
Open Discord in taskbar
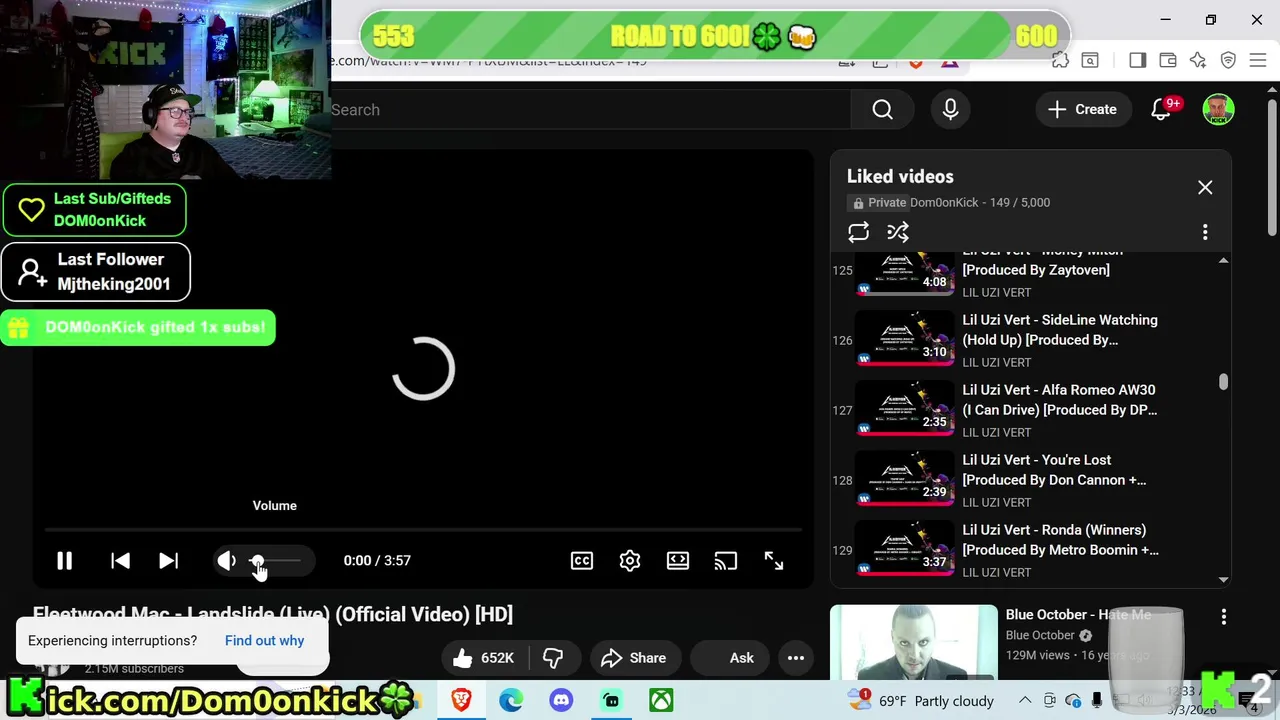coord(561,700)
